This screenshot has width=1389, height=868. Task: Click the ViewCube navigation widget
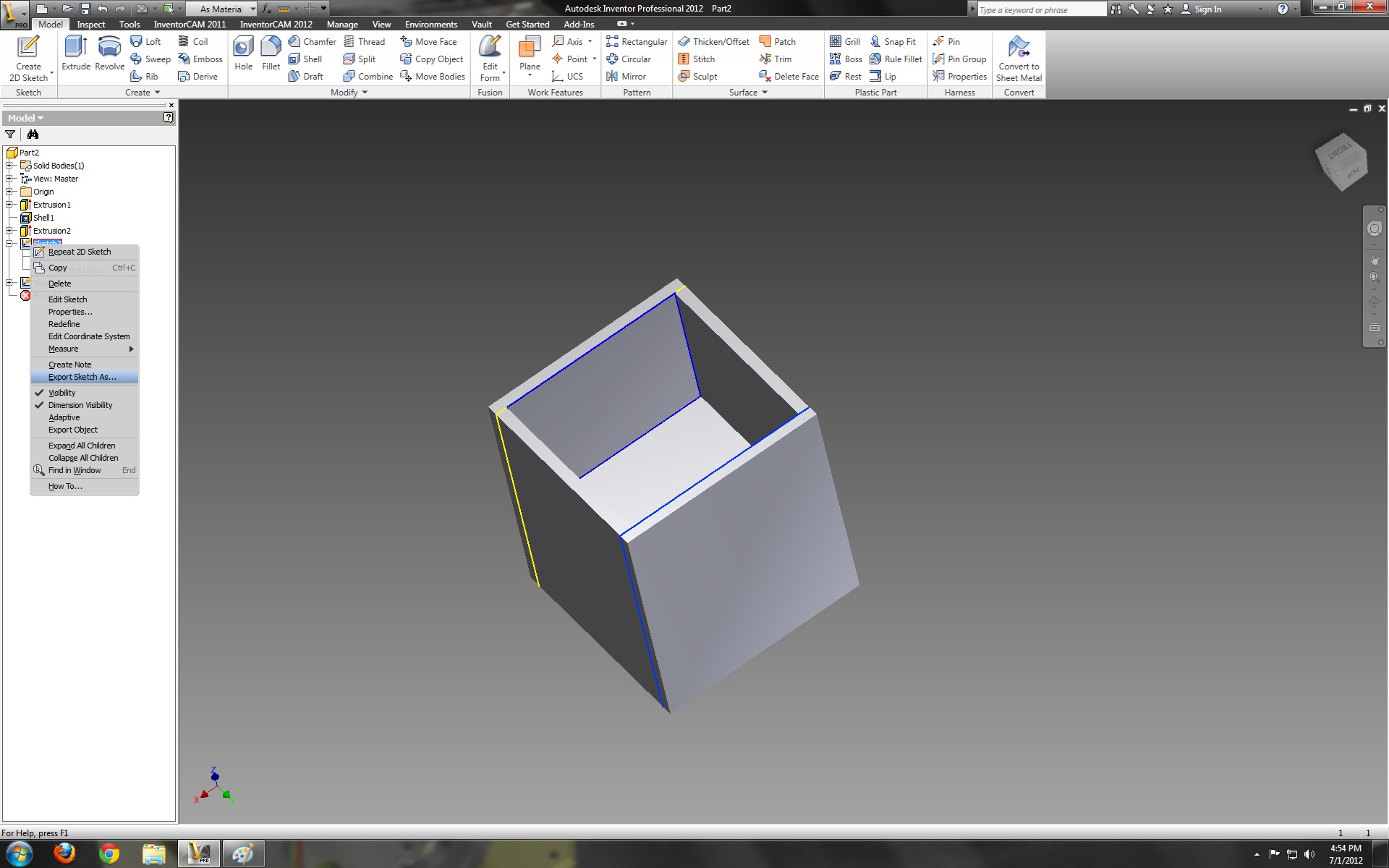pos(1342,161)
